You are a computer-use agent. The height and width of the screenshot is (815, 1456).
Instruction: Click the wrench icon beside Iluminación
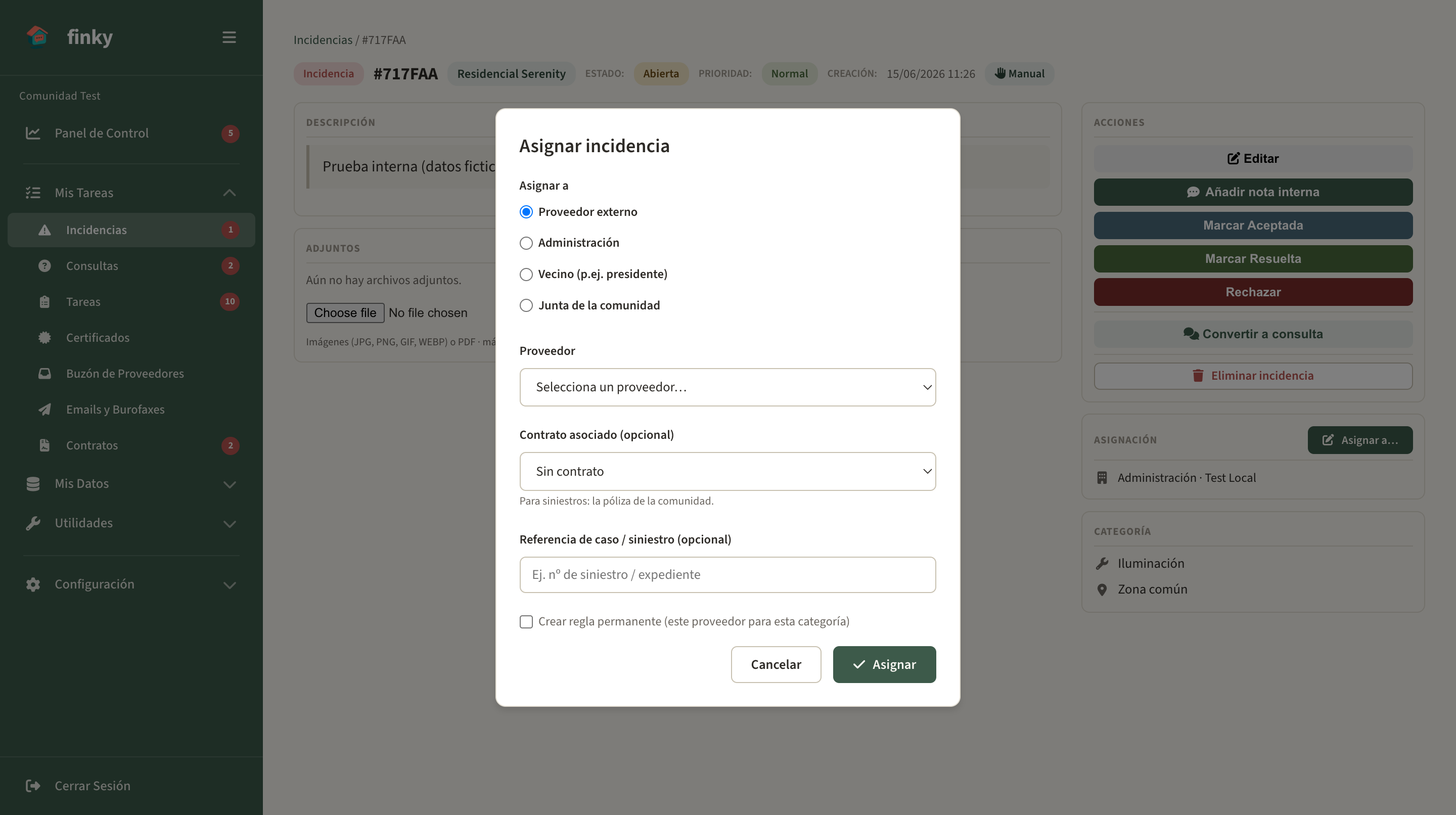(1102, 564)
